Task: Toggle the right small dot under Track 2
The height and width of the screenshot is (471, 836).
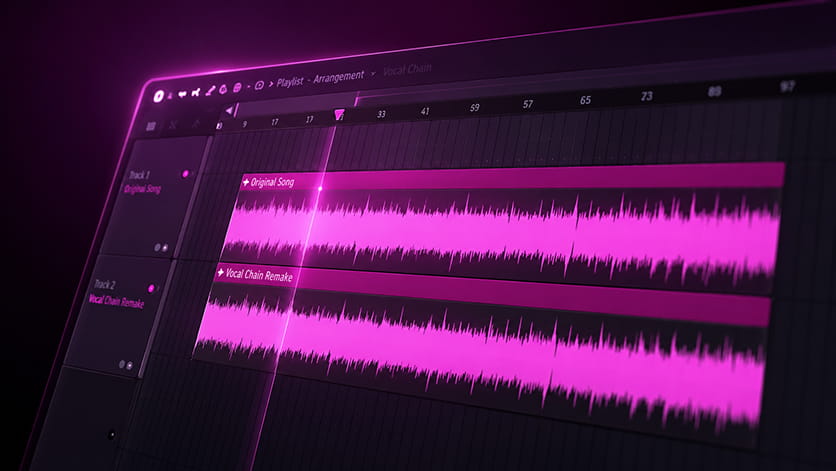Action: [x=130, y=365]
